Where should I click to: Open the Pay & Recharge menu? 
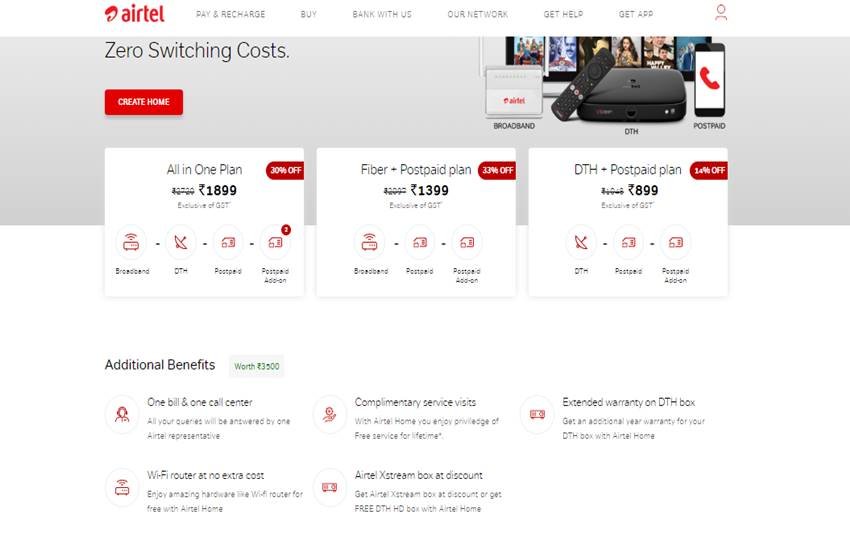(231, 14)
